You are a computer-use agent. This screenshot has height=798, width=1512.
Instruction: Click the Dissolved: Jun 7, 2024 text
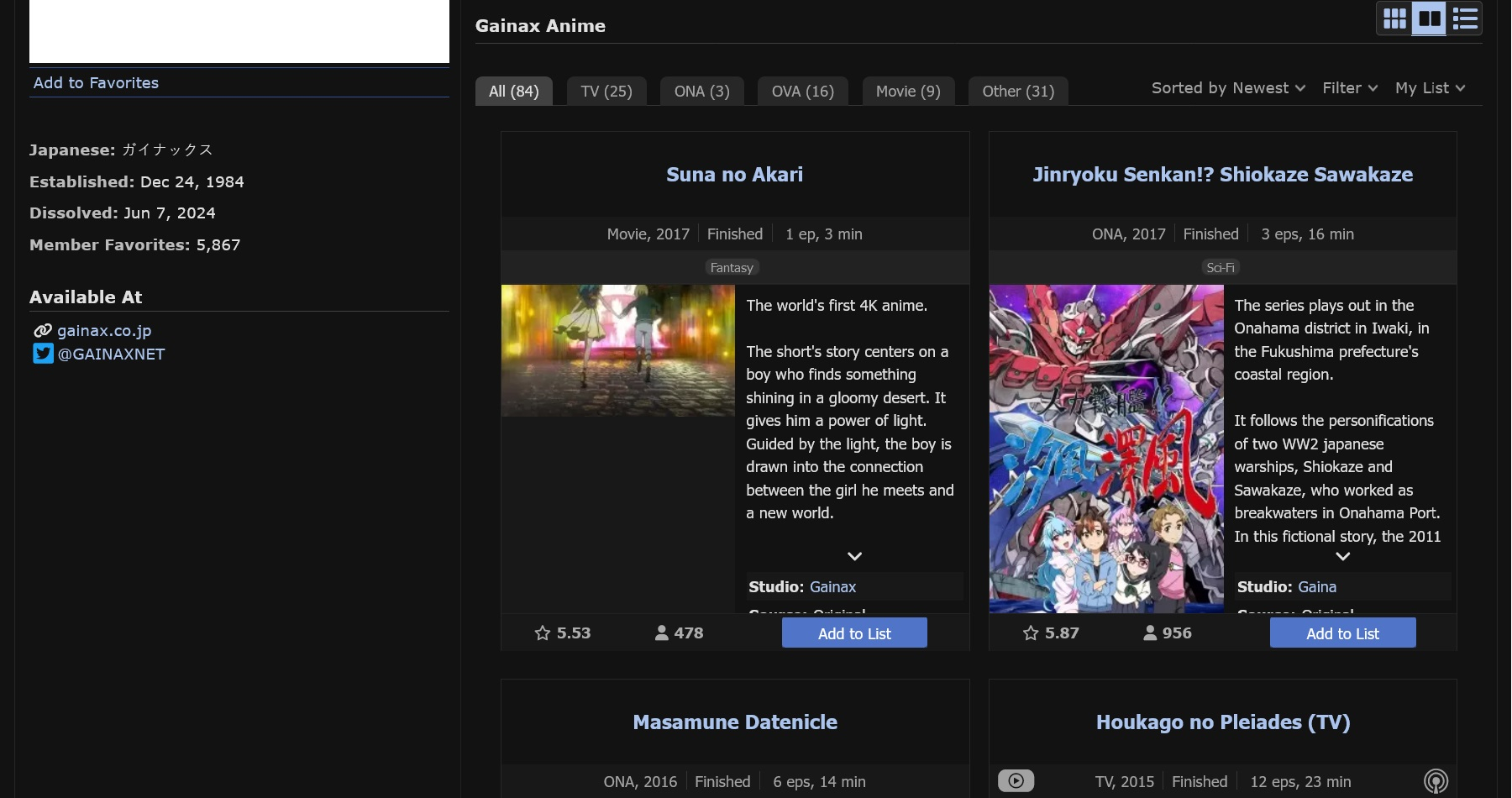(x=123, y=213)
